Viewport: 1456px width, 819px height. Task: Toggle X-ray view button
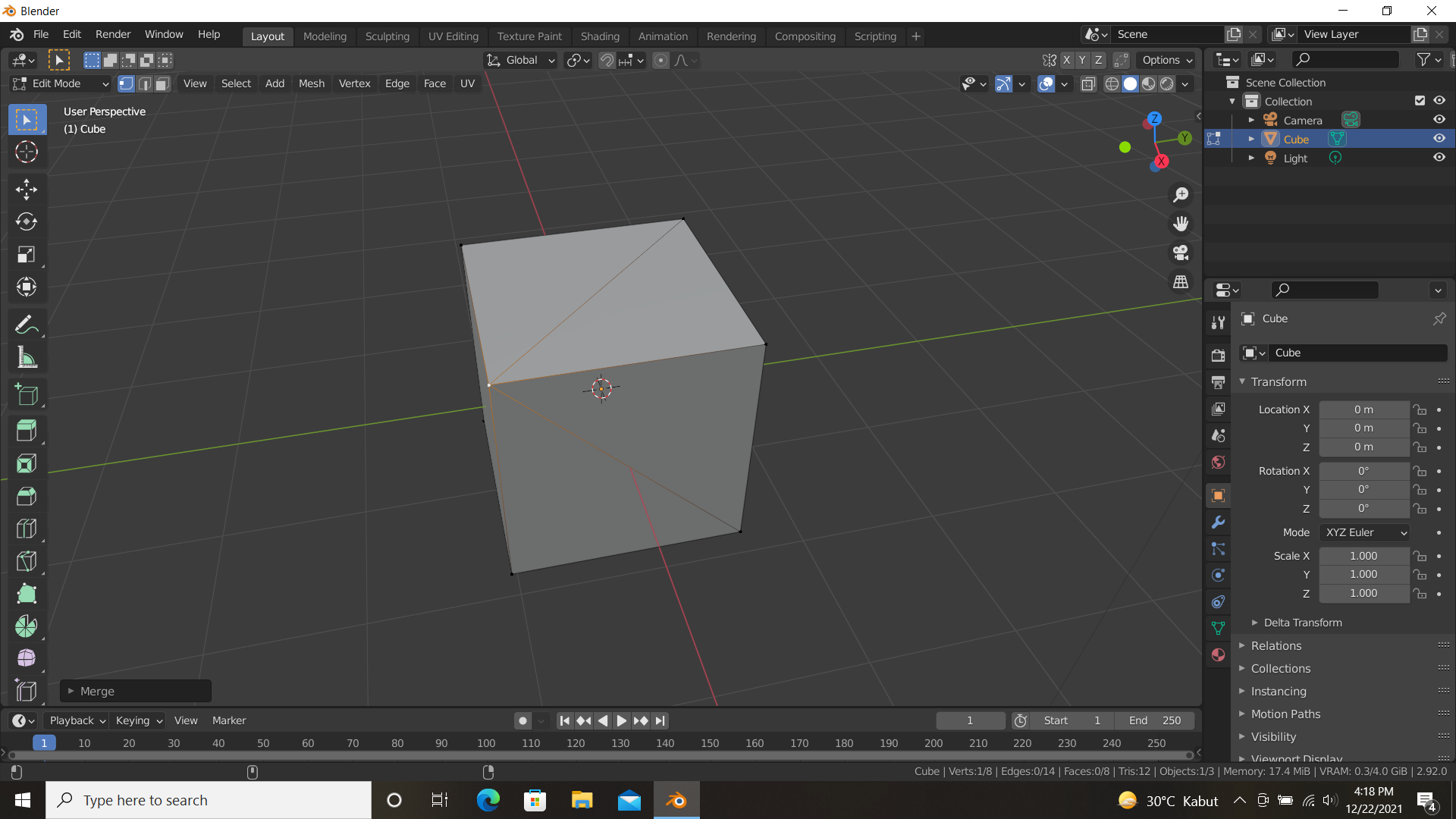pyautogui.click(x=1088, y=84)
